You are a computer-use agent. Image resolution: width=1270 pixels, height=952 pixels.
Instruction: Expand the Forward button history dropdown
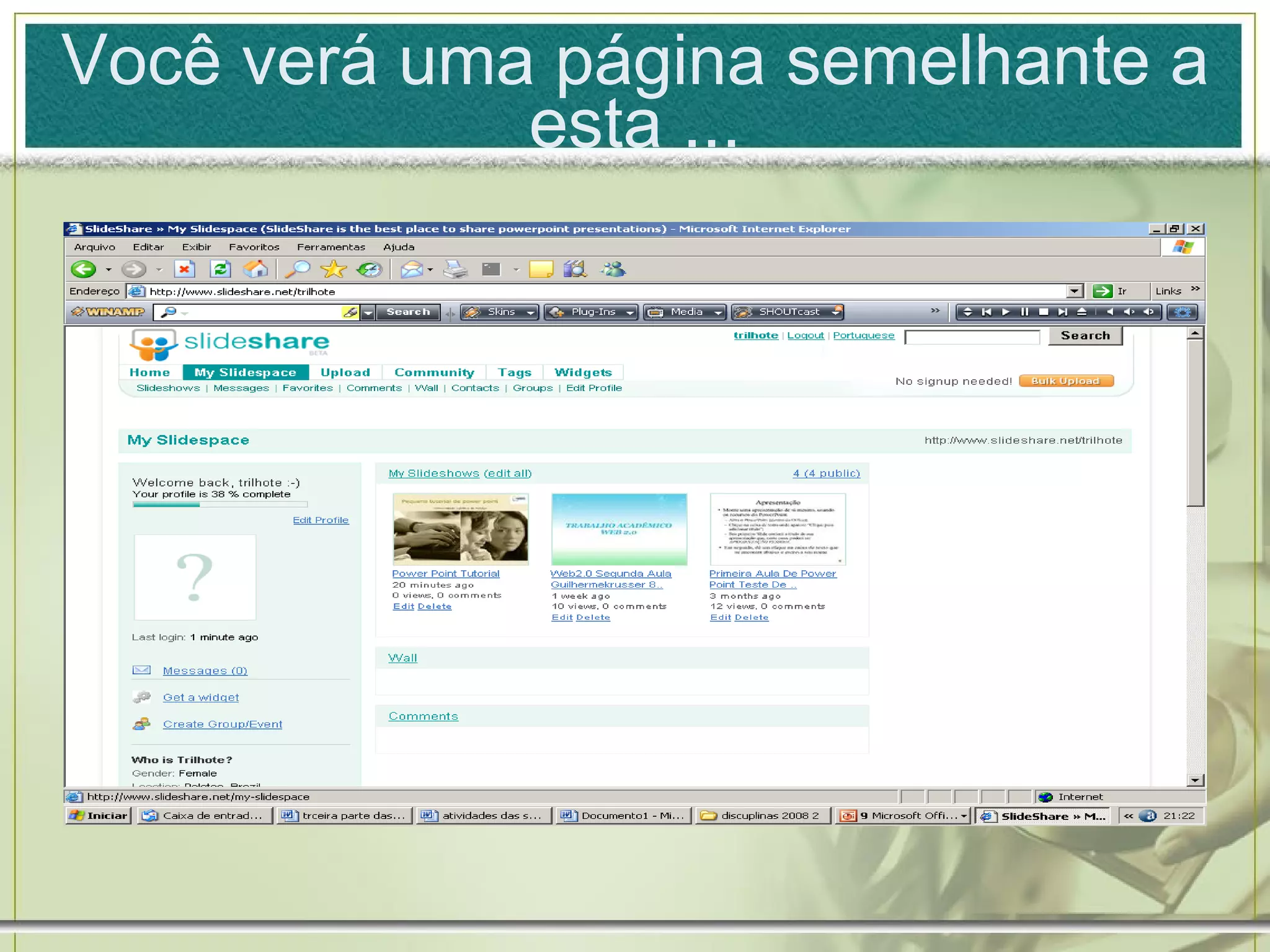159,270
